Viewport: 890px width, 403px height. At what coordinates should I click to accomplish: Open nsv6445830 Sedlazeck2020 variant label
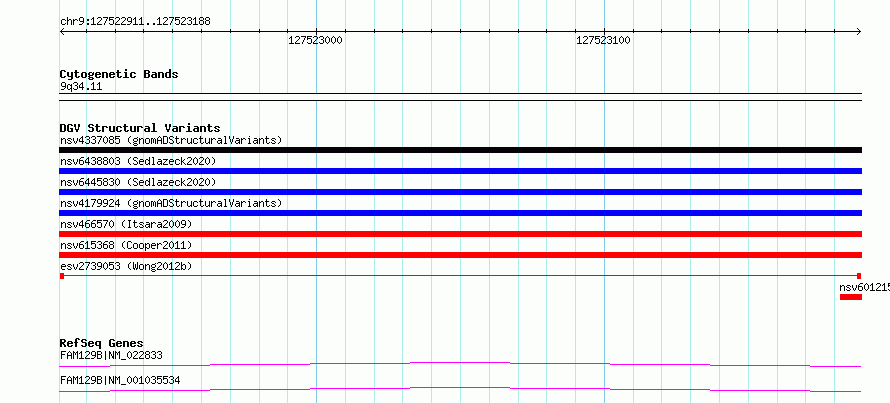138,182
